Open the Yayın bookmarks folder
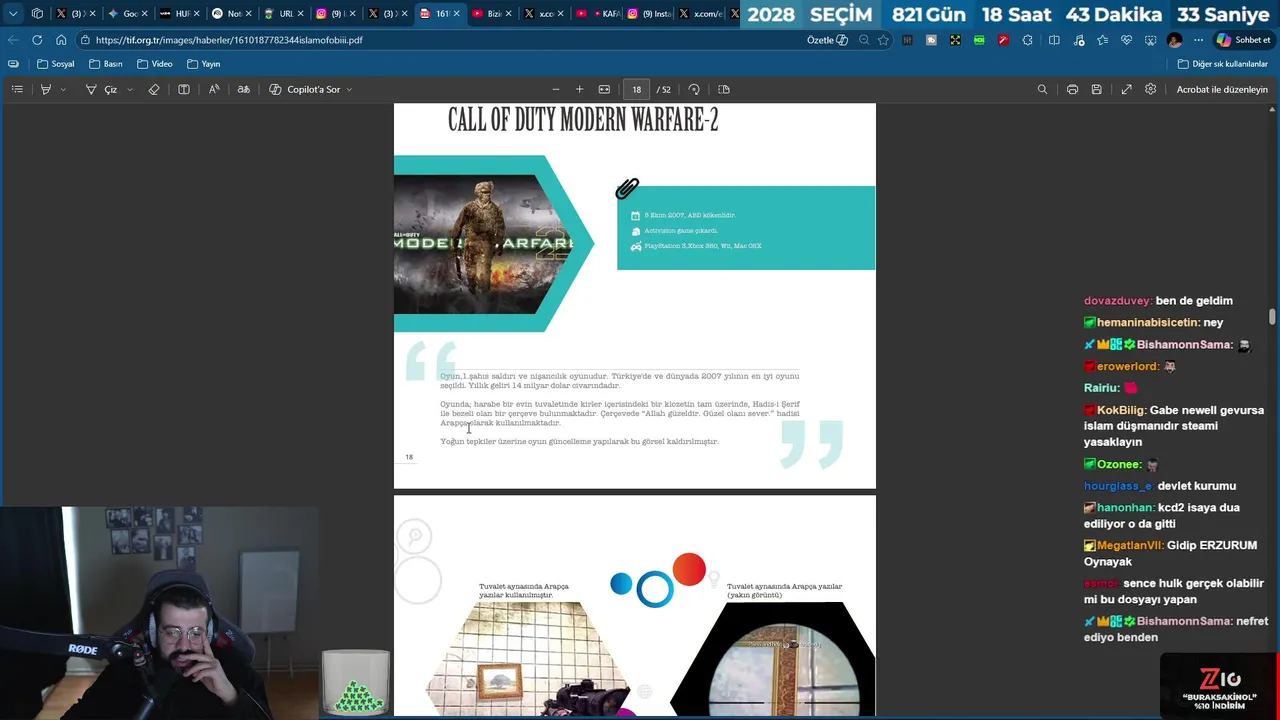Screen dimensions: 1280x720 (x=203, y=64)
